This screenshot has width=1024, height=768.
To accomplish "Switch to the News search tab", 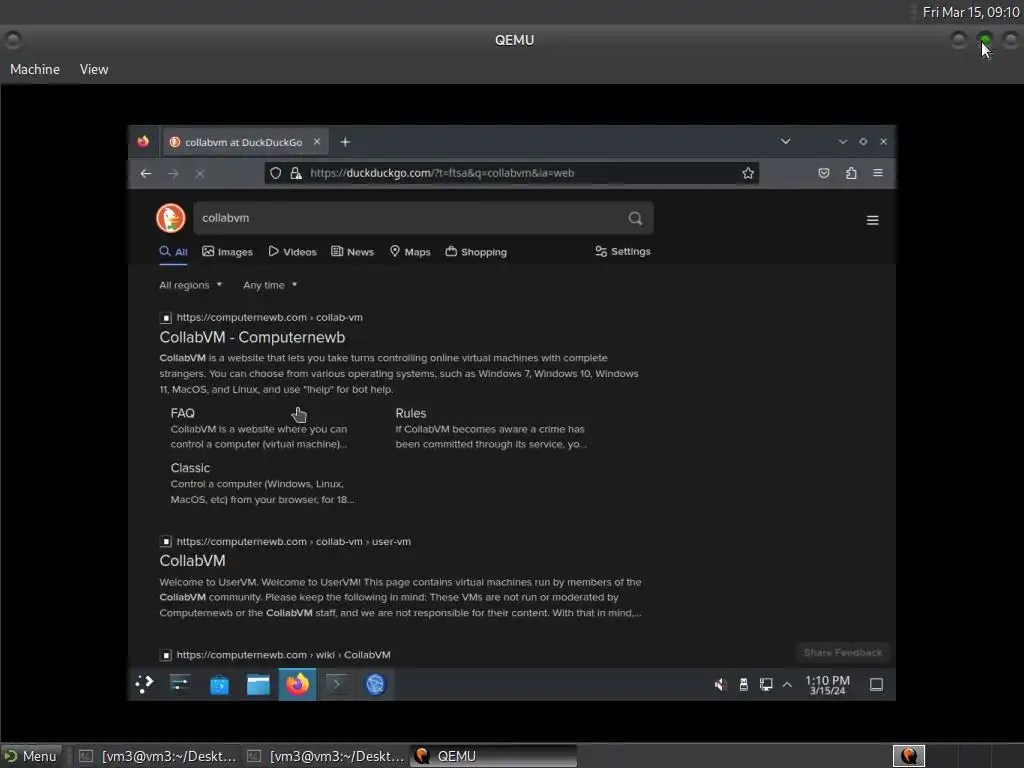I will click(x=353, y=251).
